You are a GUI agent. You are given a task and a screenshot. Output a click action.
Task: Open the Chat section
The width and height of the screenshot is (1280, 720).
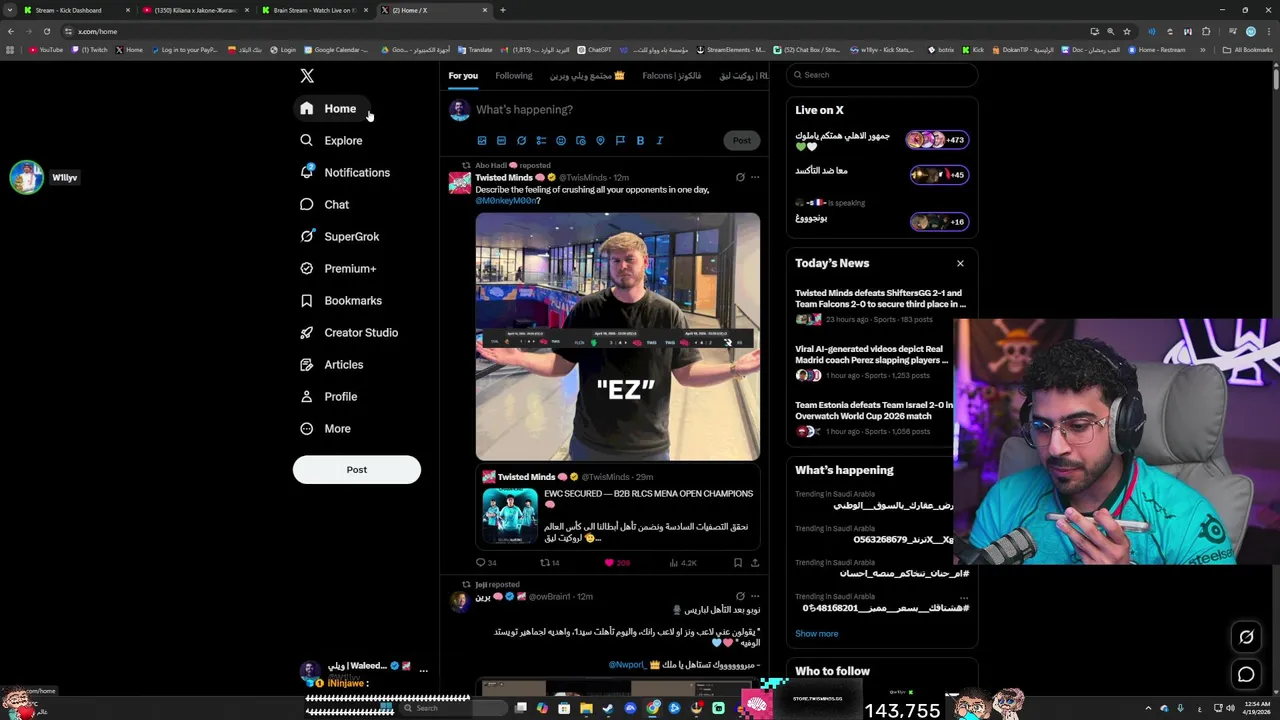pyautogui.click(x=325, y=204)
